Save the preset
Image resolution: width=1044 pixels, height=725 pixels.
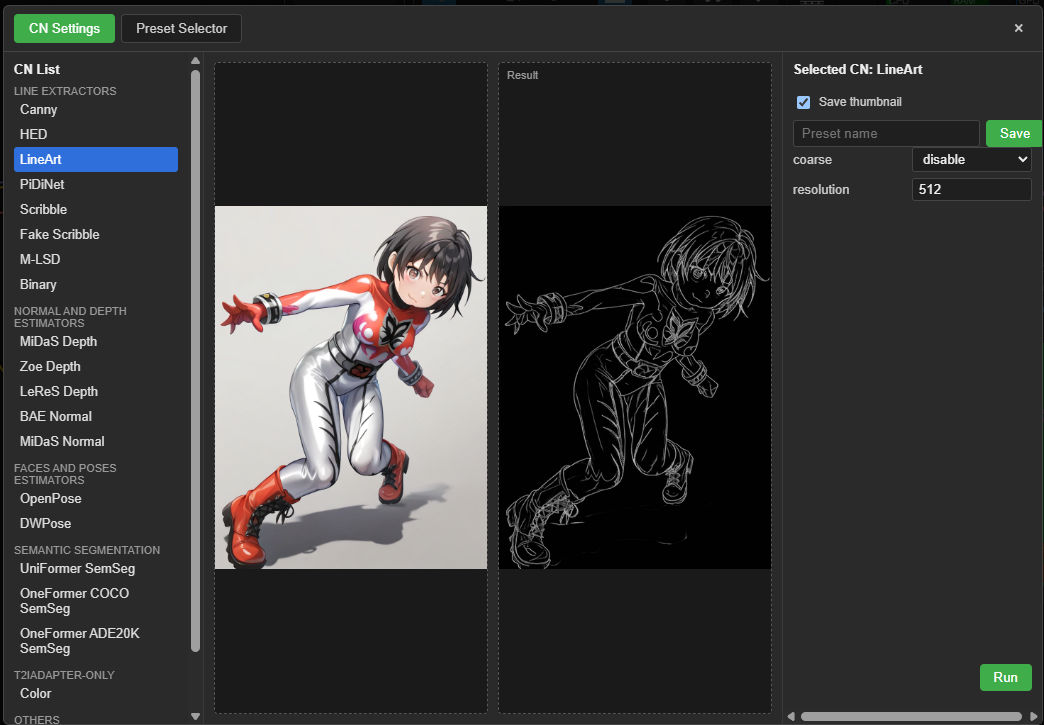1014,134
